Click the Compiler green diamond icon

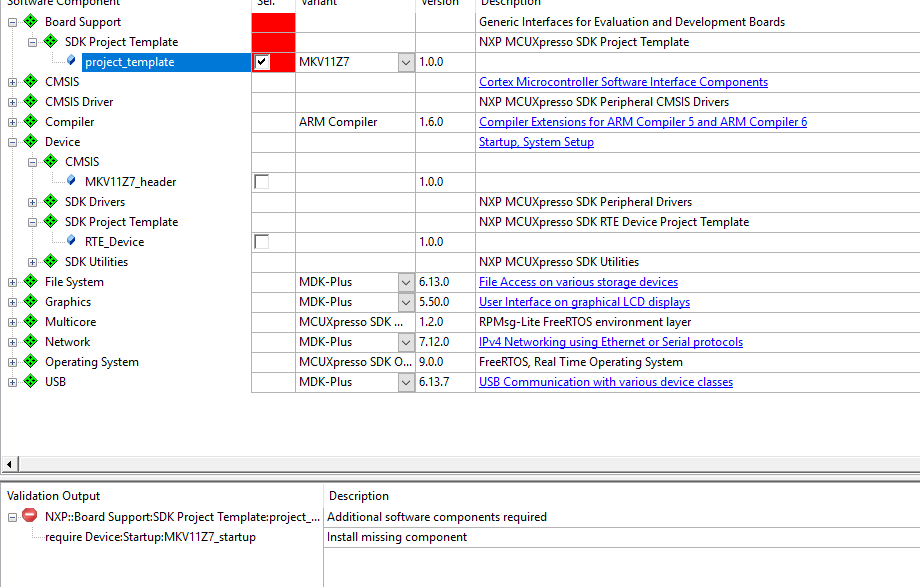point(31,122)
